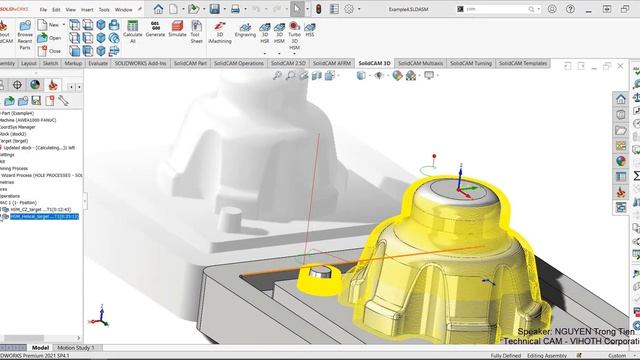Select the Updated stock calculating row
This screenshot has height=360, width=640.
[x=38, y=148]
